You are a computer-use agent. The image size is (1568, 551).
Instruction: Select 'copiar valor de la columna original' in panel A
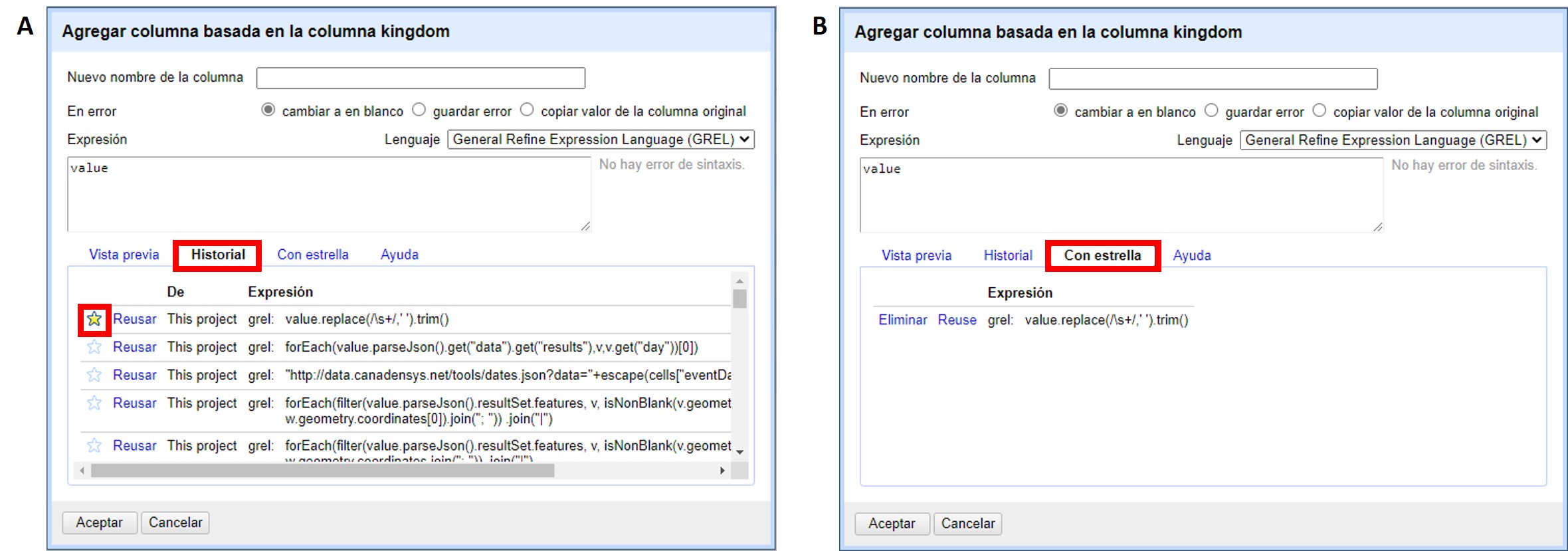click(527, 110)
